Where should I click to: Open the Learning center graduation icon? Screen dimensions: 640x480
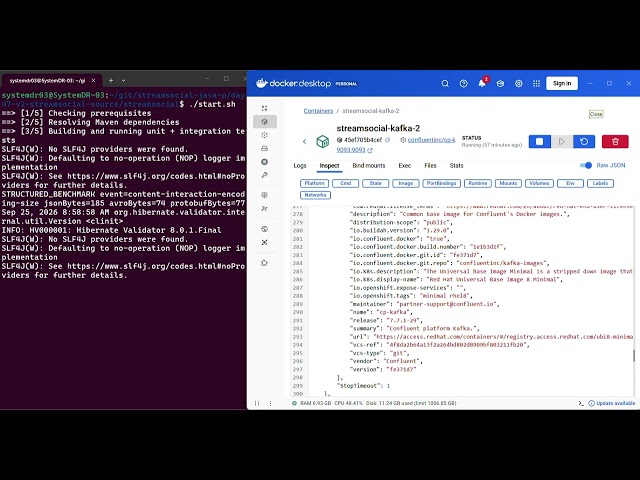click(x=500, y=84)
